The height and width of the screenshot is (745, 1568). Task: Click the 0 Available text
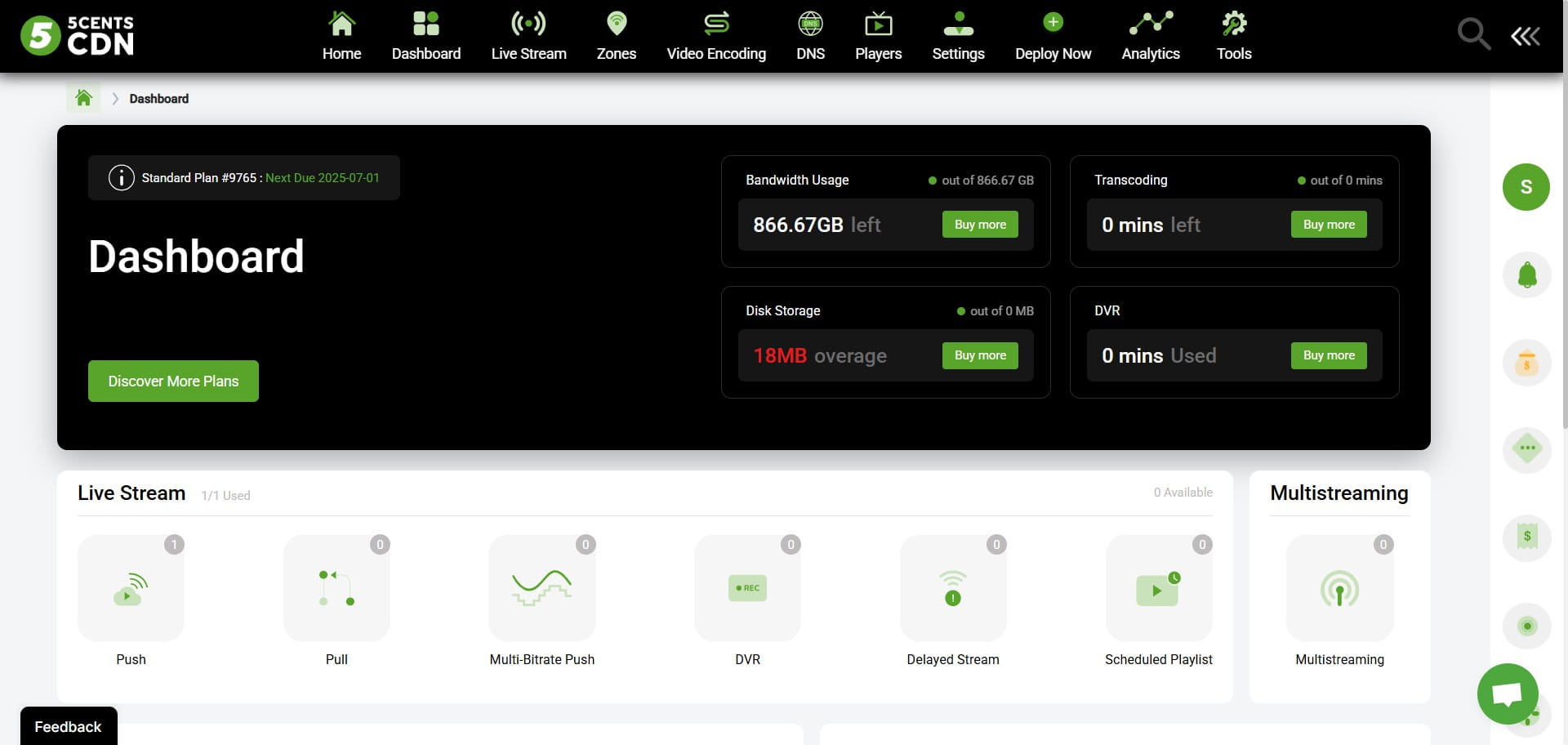click(x=1183, y=493)
